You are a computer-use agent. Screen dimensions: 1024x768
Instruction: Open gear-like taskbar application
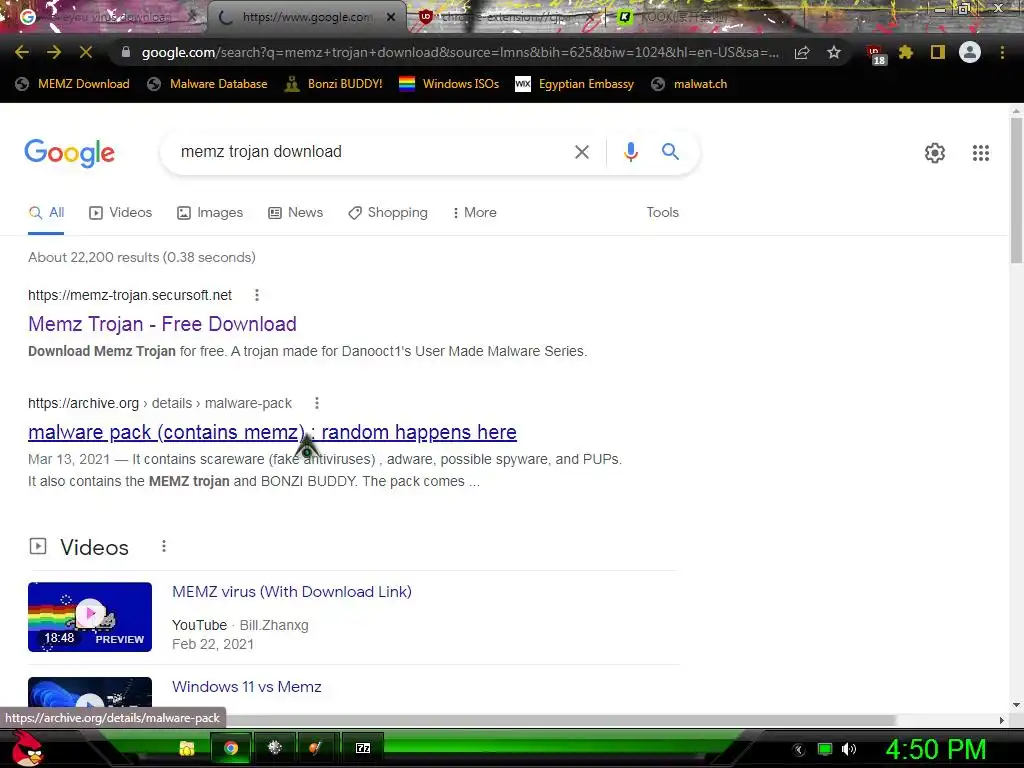[x=275, y=748]
